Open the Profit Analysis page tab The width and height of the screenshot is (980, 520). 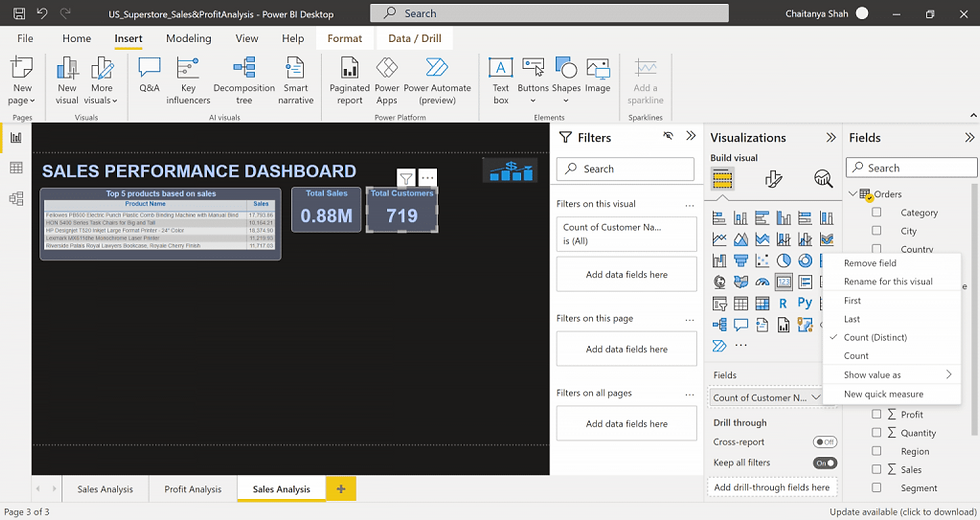pyautogui.click(x=192, y=489)
